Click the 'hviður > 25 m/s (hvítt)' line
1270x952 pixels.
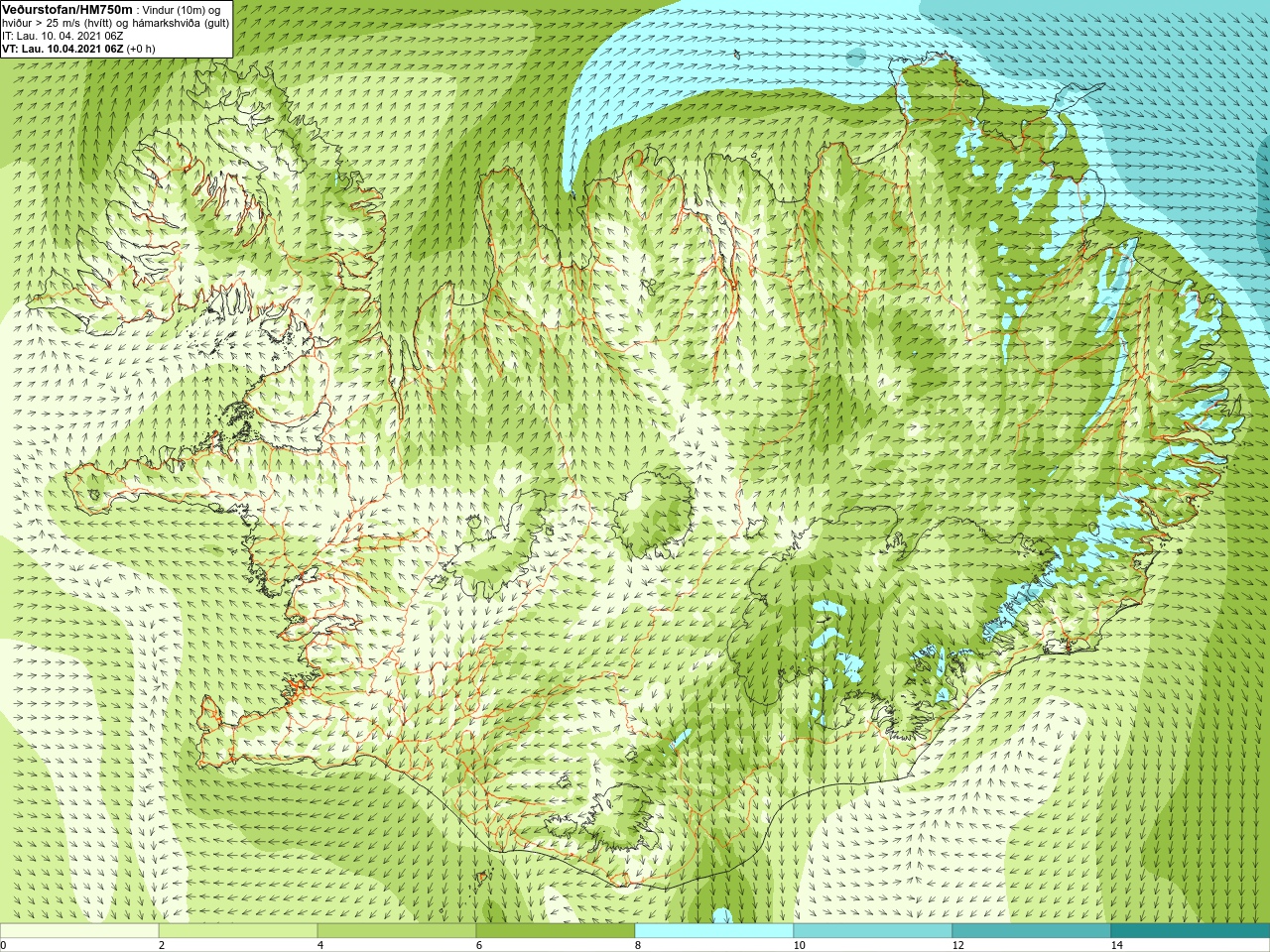[x=116, y=23]
